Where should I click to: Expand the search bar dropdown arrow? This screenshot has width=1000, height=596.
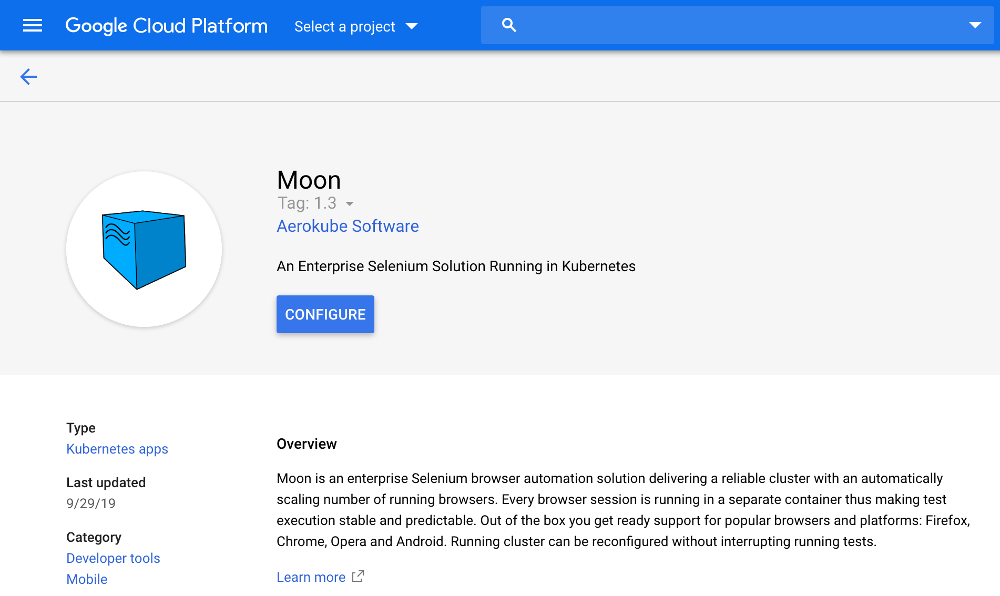pyautogui.click(x=974, y=25)
